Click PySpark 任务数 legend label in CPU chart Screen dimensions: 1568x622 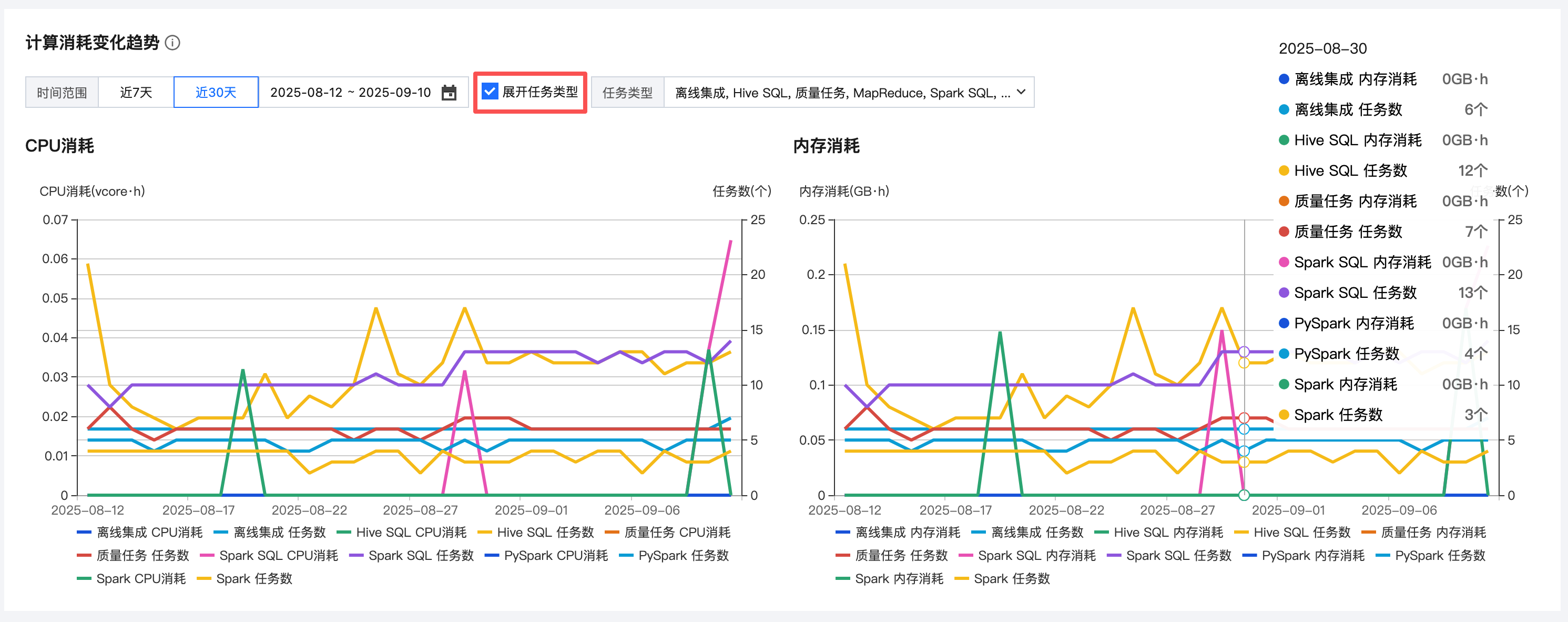[683, 556]
